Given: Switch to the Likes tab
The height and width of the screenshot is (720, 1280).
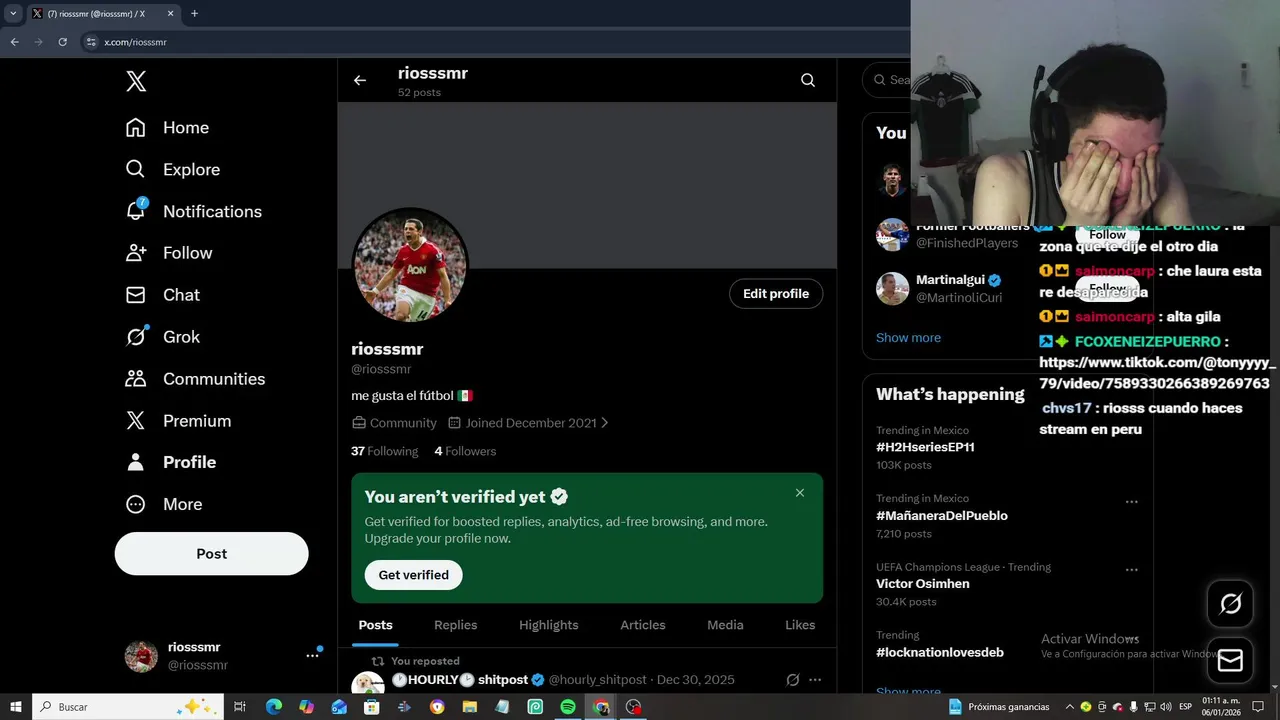Looking at the screenshot, I should coord(800,625).
